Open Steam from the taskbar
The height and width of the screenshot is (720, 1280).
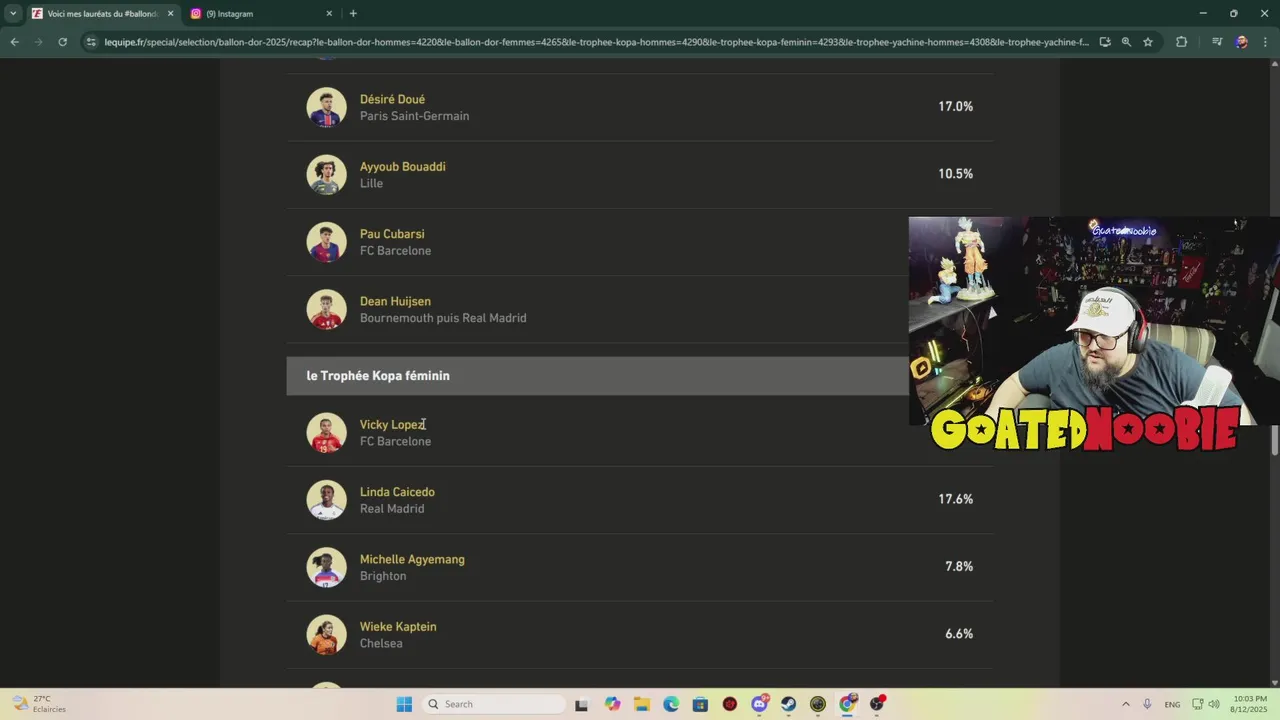coord(789,704)
